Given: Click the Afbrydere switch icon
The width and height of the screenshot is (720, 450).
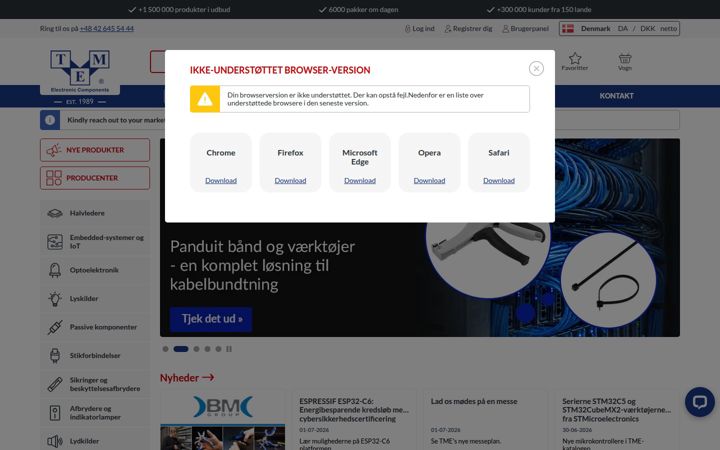Looking at the screenshot, I should tap(55, 413).
